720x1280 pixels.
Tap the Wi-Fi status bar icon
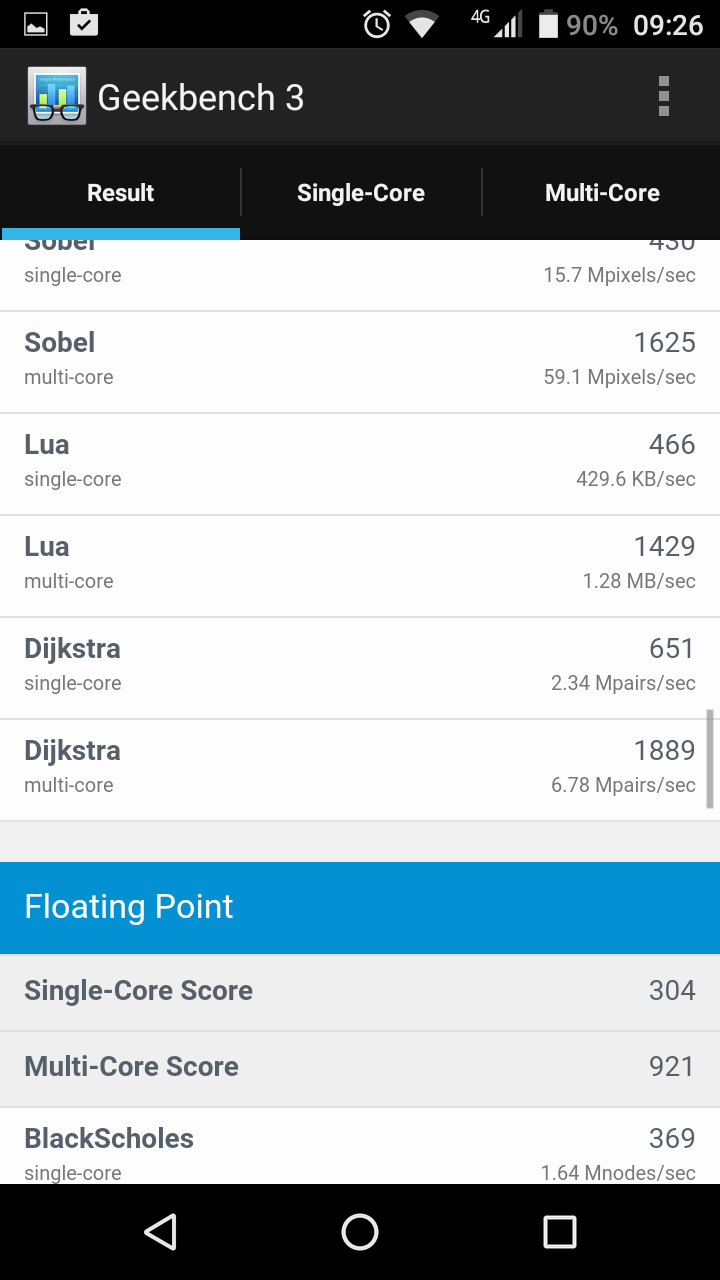tap(422, 24)
